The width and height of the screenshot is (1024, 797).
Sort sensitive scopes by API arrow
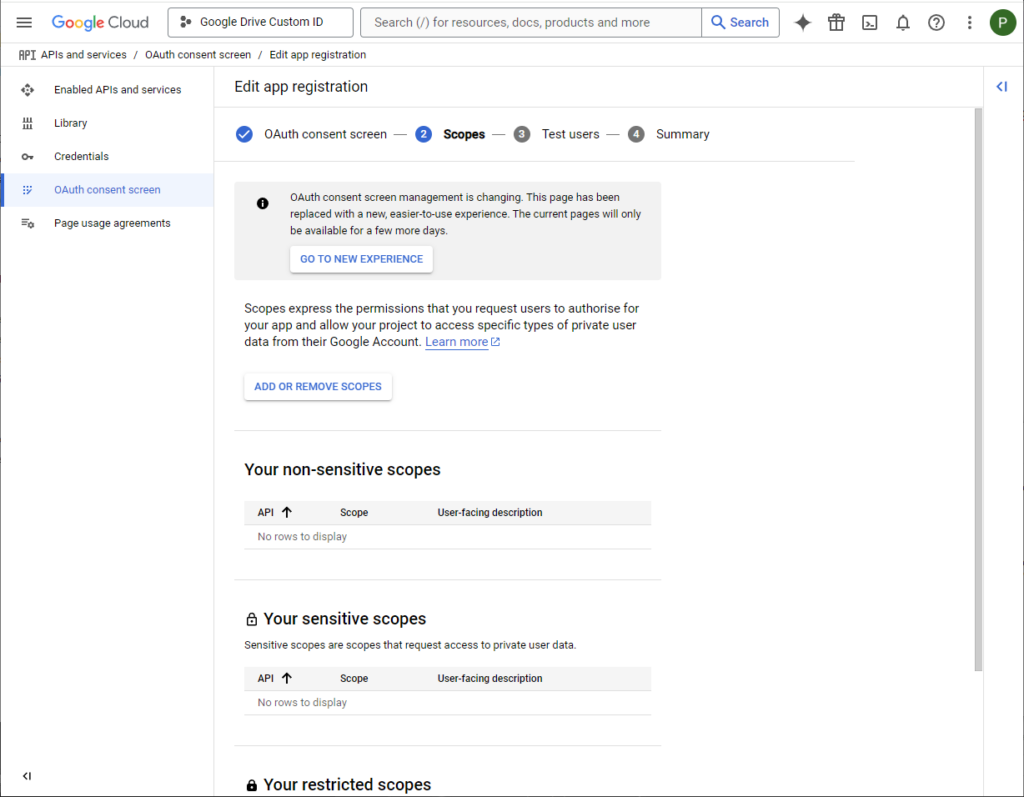(x=287, y=678)
